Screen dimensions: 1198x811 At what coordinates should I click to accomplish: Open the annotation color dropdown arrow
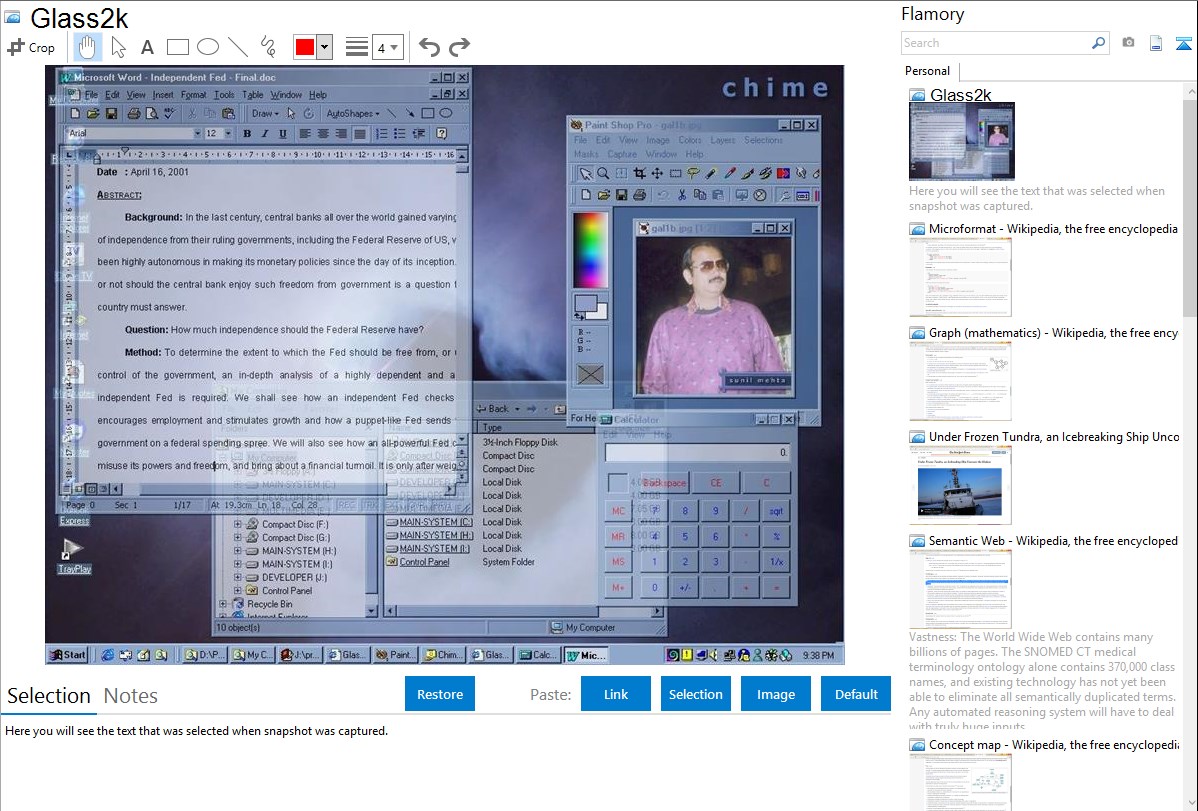click(325, 47)
